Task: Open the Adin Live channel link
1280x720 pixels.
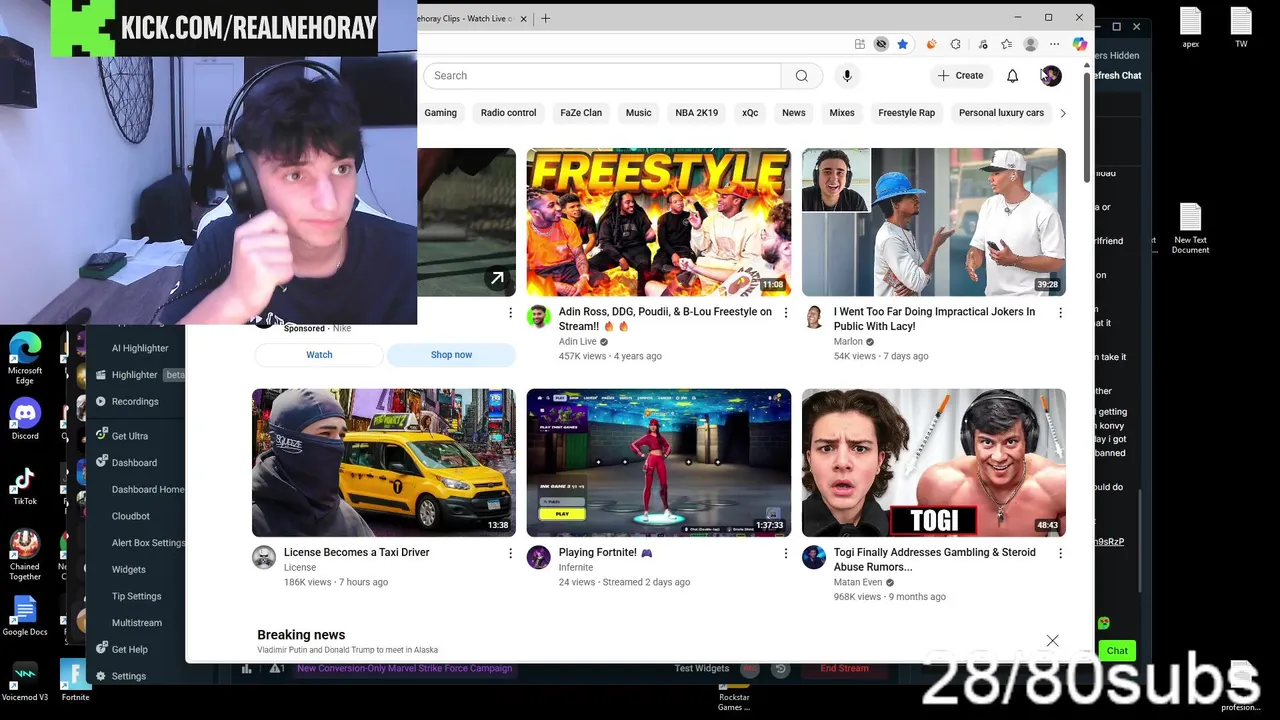Action: (577, 342)
